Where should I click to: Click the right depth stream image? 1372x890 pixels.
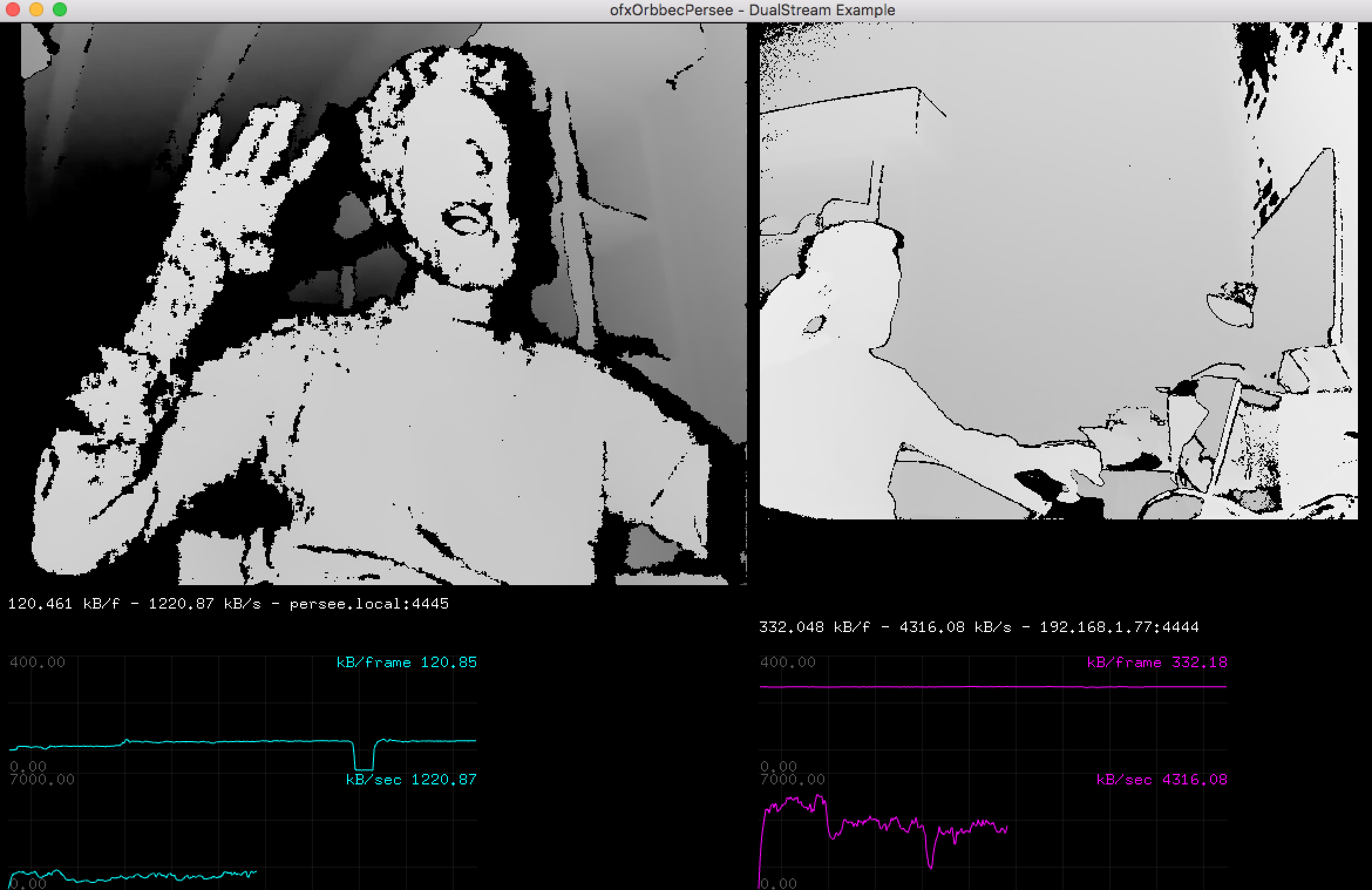tap(1058, 271)
